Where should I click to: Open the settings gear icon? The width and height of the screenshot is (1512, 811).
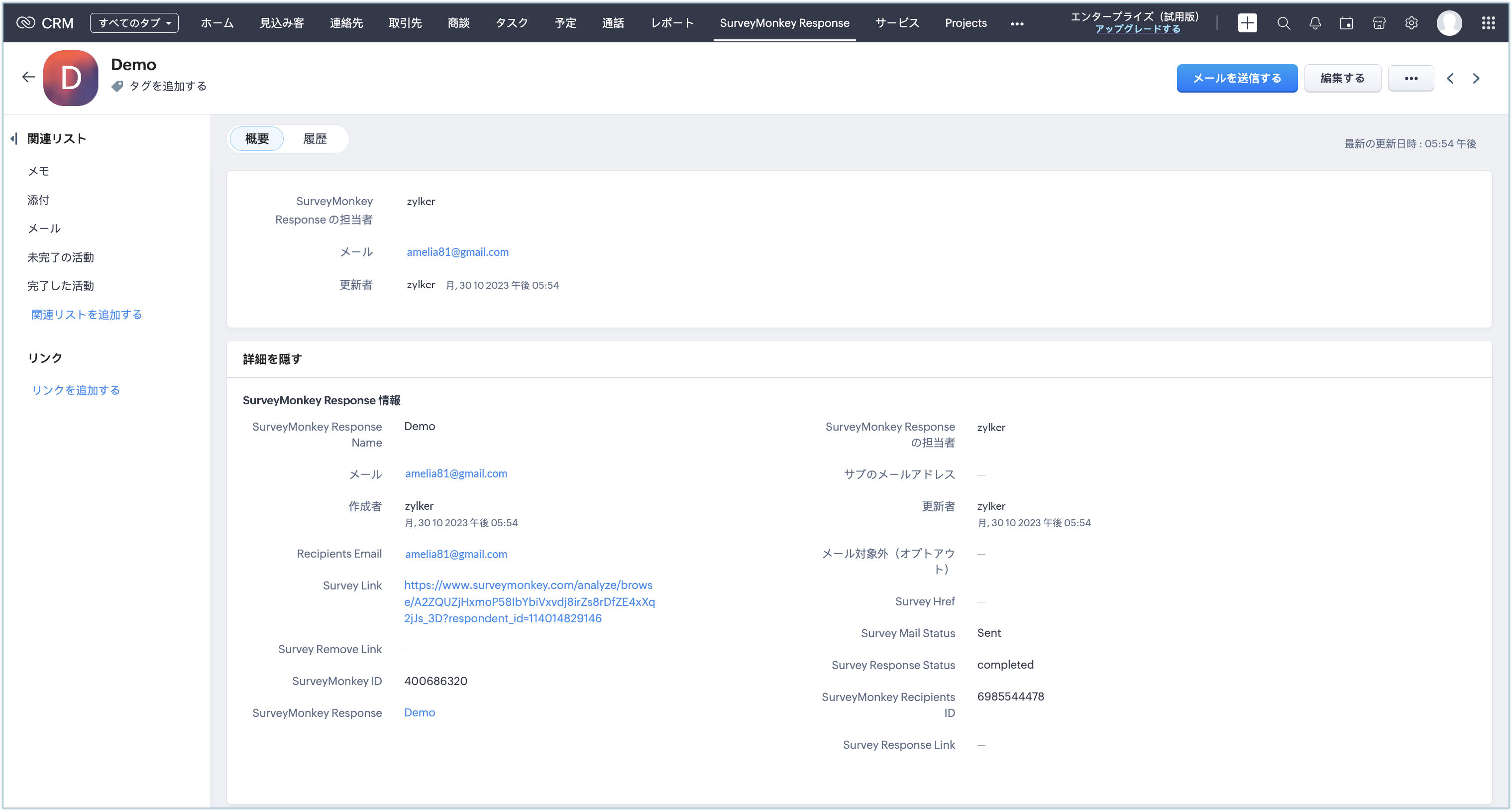1411,23
